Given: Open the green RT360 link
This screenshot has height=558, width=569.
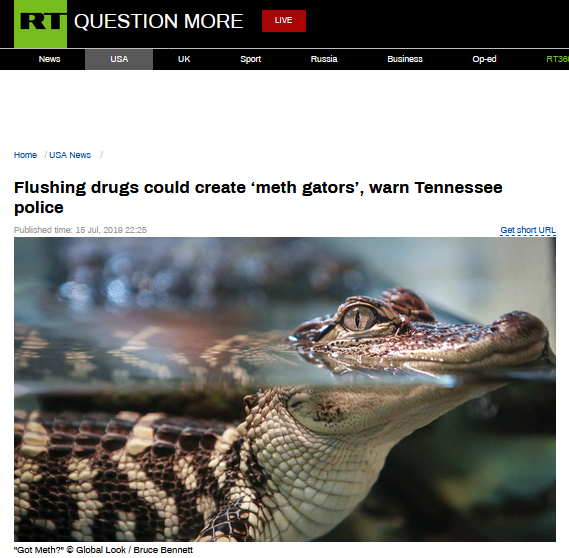Looking at the screenshot, I should pos(557,59).
